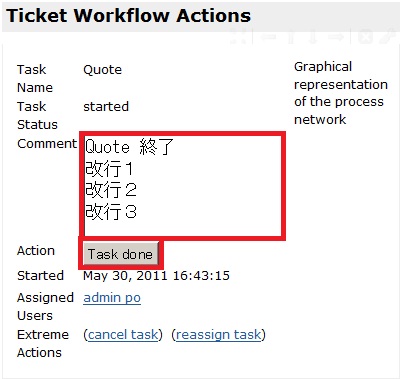401x379 pixels.
Task: Click the move-up arrow icon in portlet header
Action: coord(291,36)
